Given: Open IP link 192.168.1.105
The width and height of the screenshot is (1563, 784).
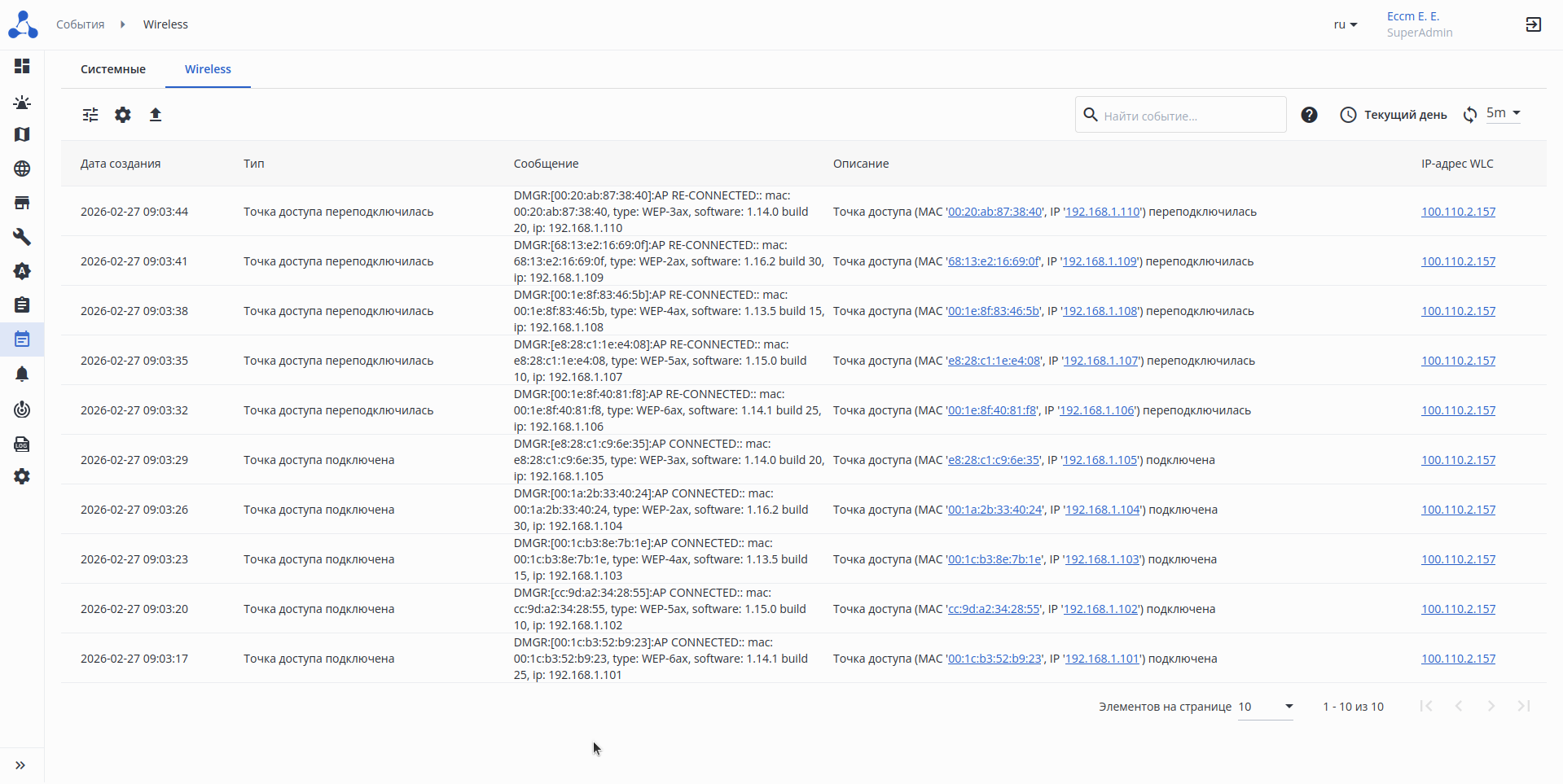Looking at the screenshot, I should pos(1100,460).
